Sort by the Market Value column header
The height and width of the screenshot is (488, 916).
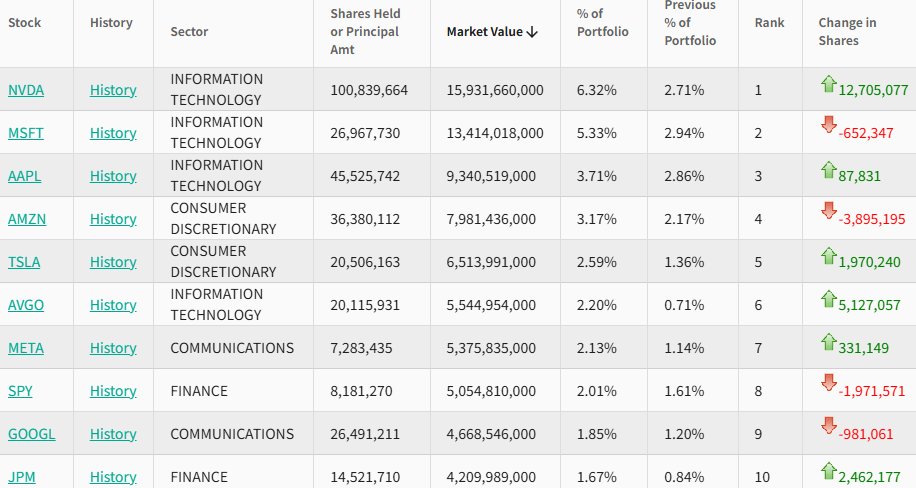click(492, 31)
